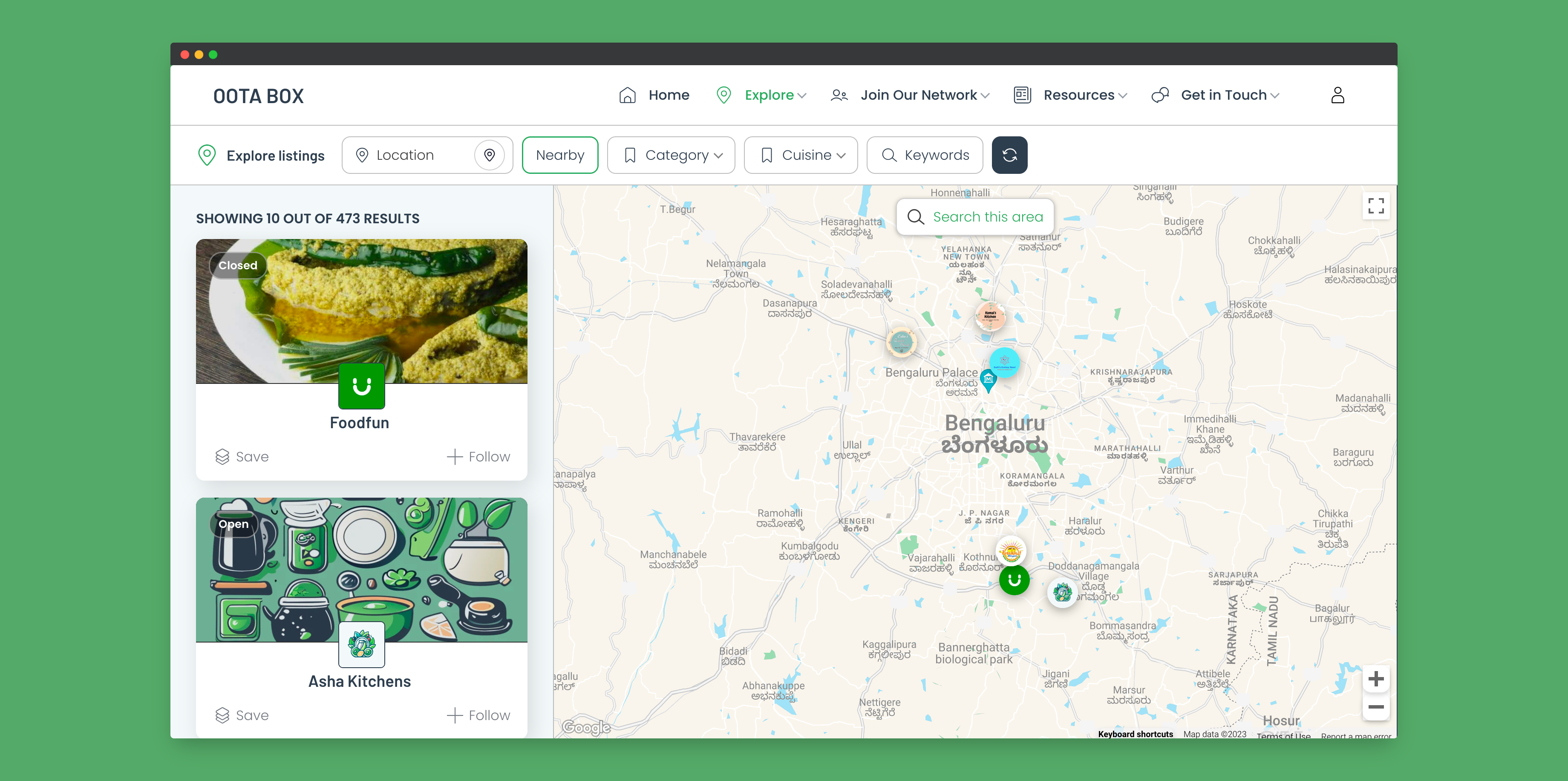Click the Foodfun food photo
Viewport: 1568px width, 781px height.
(x=362, y=311)
